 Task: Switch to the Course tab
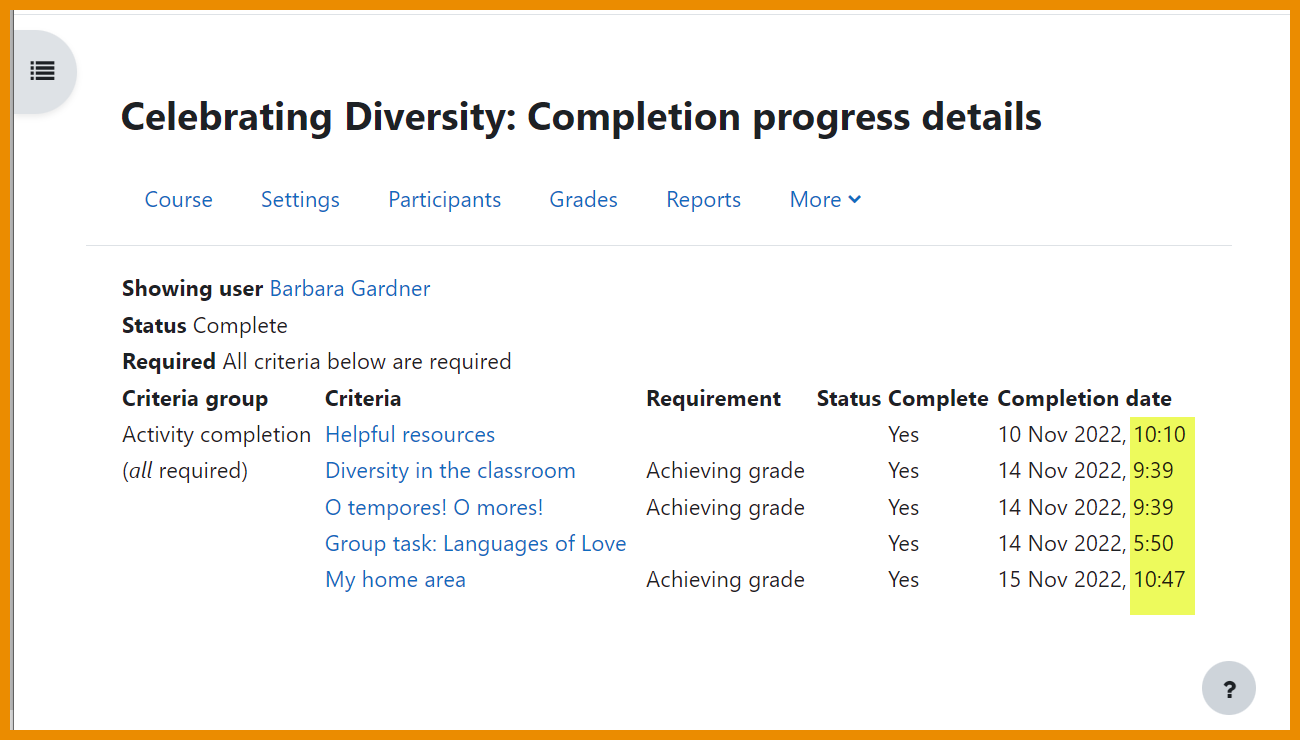[x=178, y=199]
